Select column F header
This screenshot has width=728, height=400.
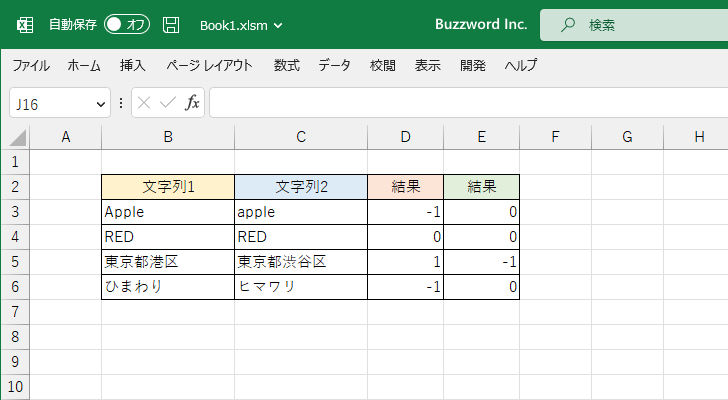555,137
